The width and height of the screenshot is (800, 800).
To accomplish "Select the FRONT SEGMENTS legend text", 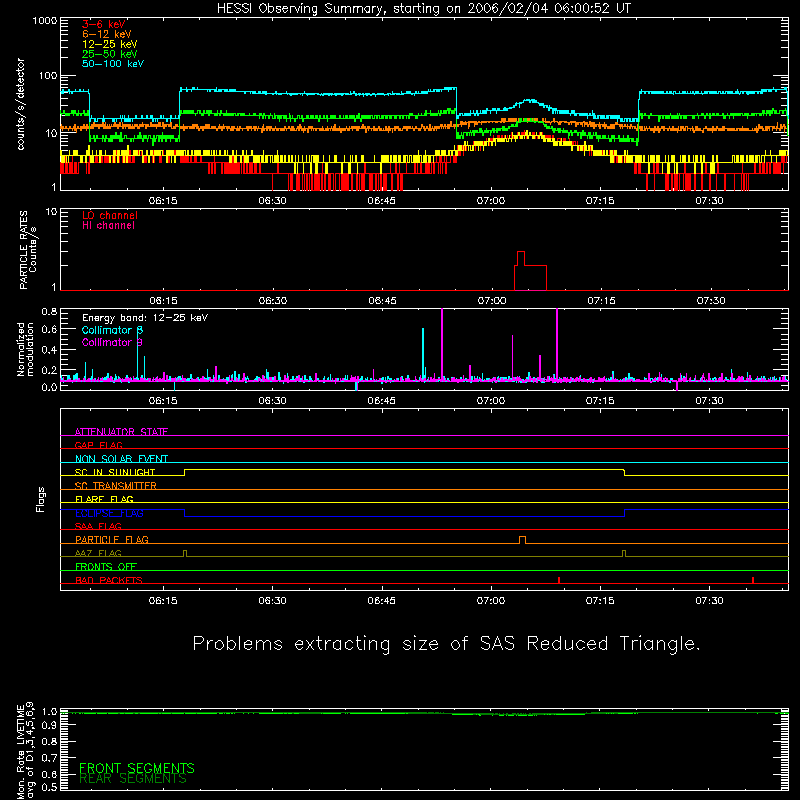I will coord(137,768).
